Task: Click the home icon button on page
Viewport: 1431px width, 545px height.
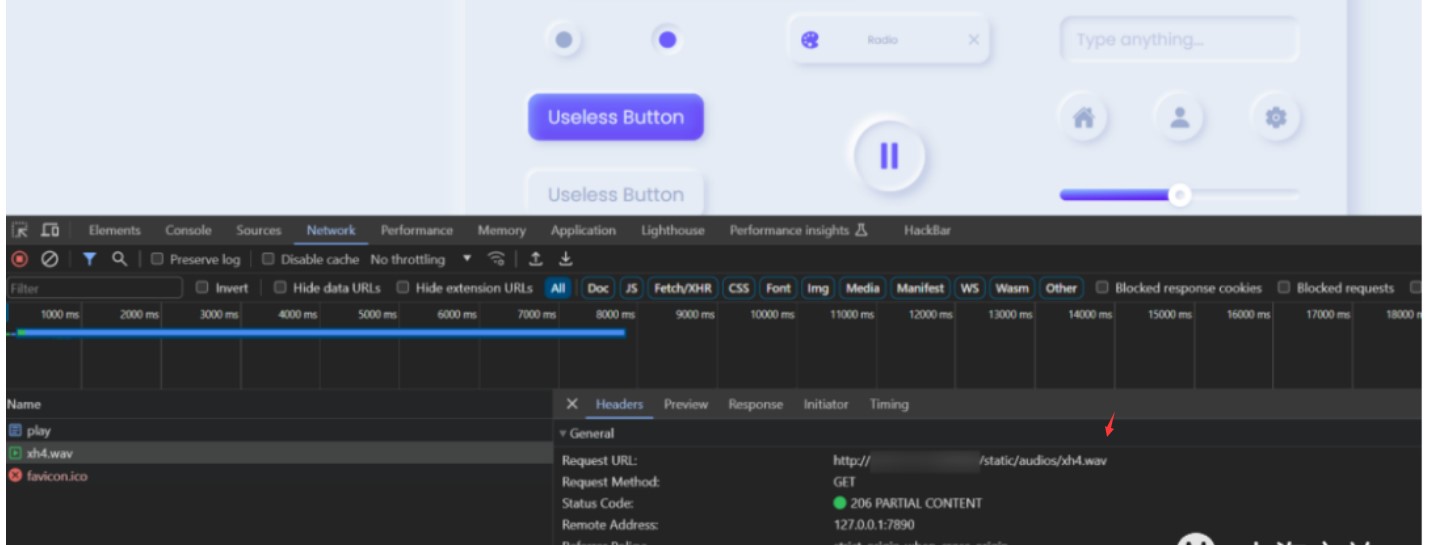Action: tap(1083, 118)
